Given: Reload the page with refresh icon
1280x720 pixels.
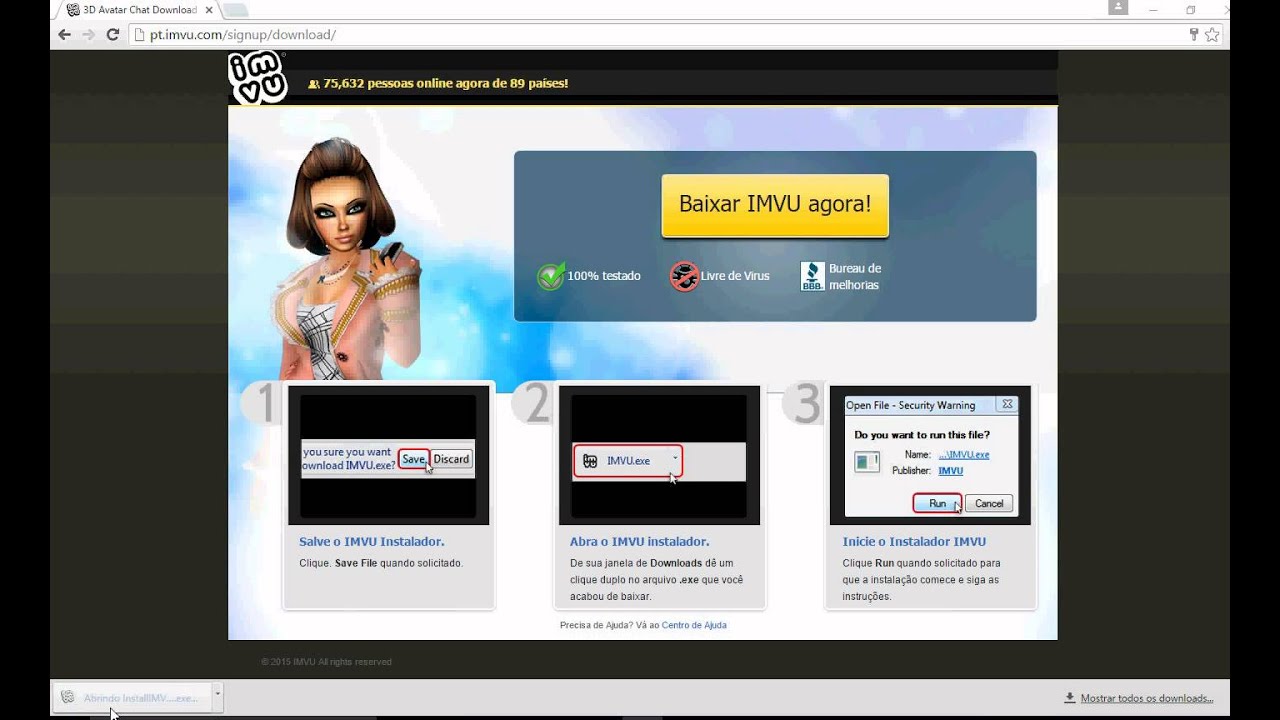Looking at the screenshot, I should (x=113, y=34).
